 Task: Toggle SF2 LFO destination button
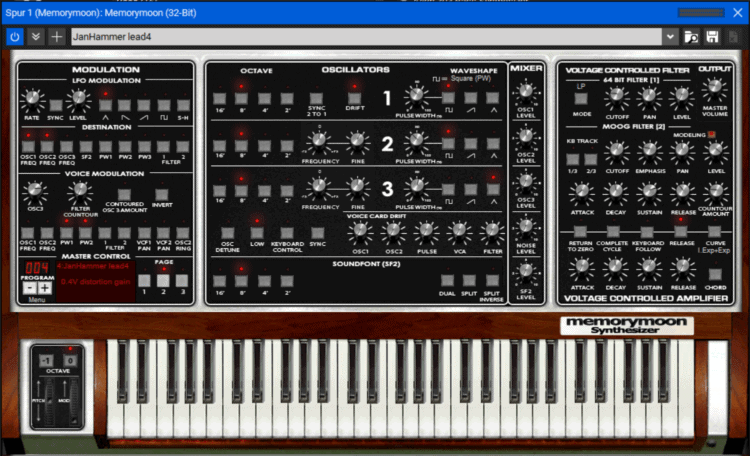(x=86, y=146)
